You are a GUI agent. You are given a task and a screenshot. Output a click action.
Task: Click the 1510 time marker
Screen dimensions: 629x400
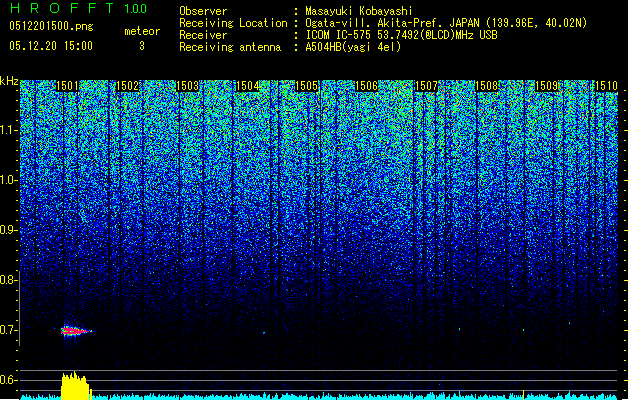pyautogui.click(x=606, y=86)
